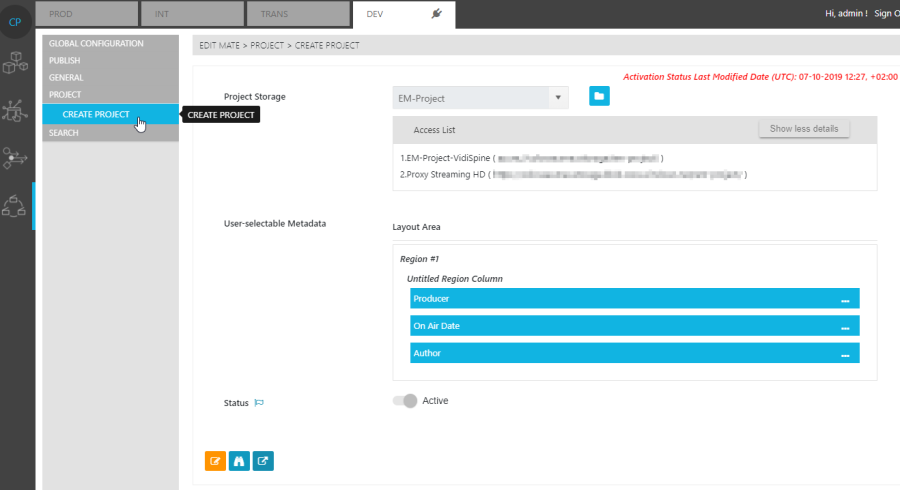This screenshot has width=900, height=490.
Task: Open ellipsis menu on Author row
Action: coord(845,354)
